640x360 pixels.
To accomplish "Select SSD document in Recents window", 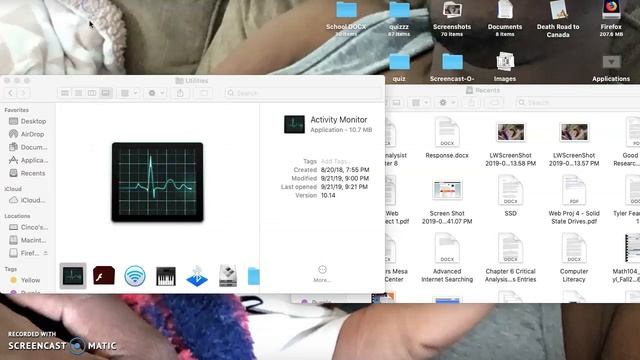I will (511, 196).
